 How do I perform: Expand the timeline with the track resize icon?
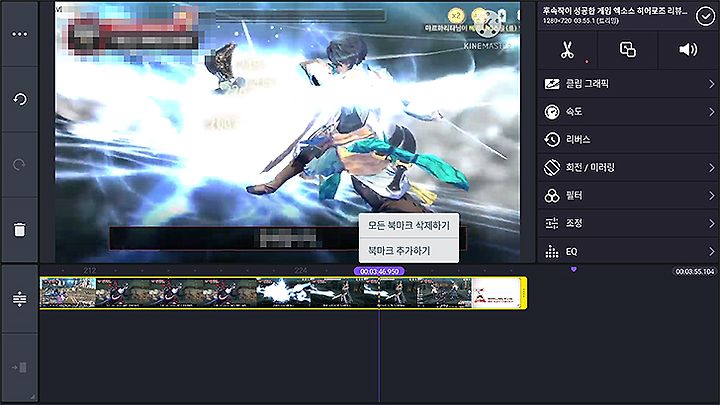click(19, 299)
